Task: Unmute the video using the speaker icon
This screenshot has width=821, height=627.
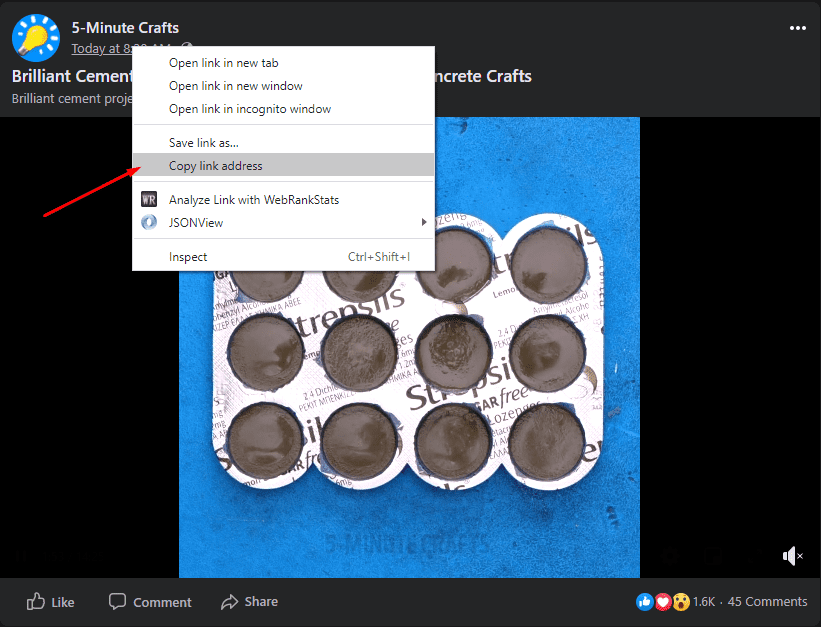Action: pos(792,556)
